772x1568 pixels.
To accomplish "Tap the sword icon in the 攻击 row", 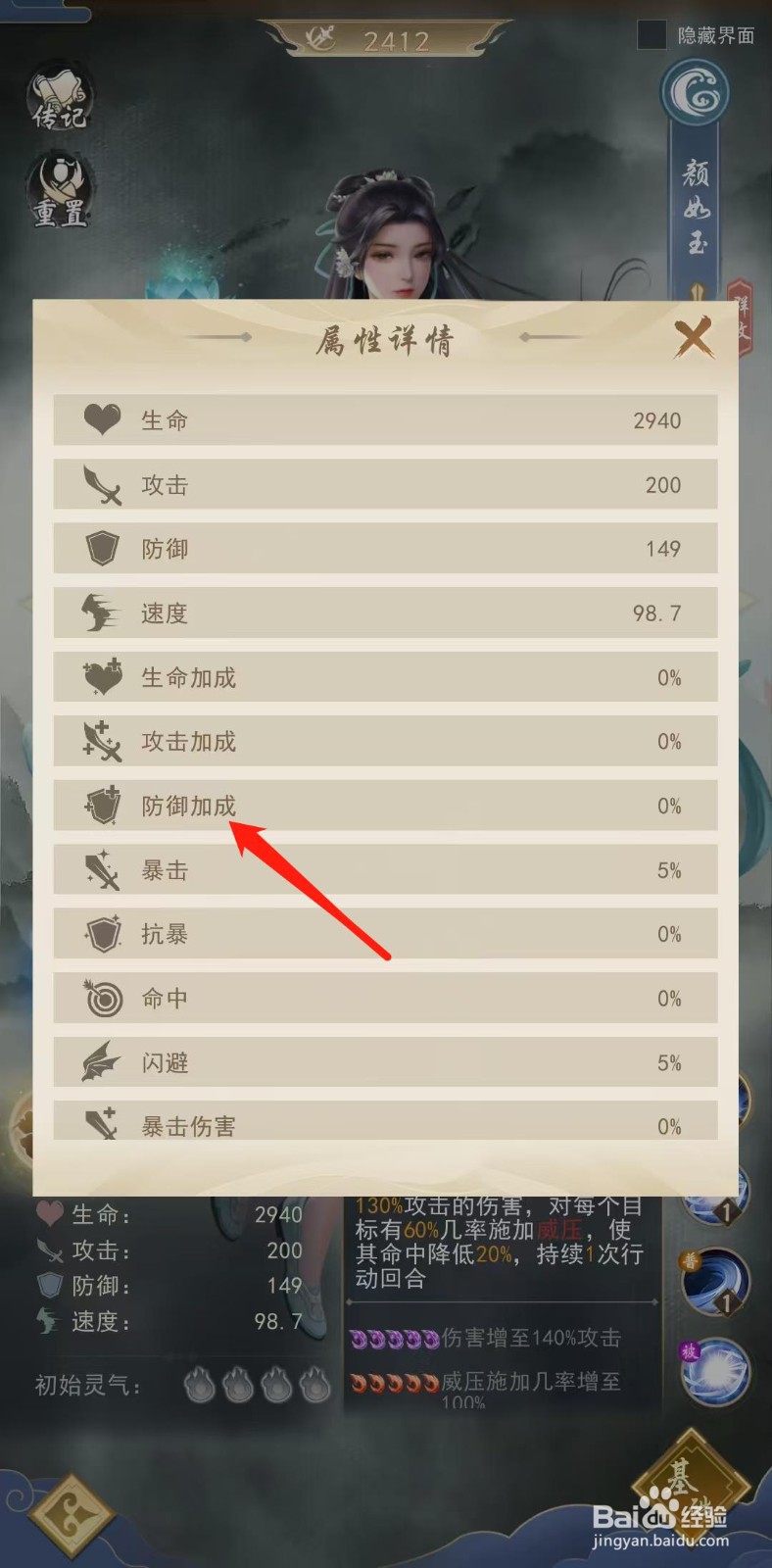I will 102,484.
